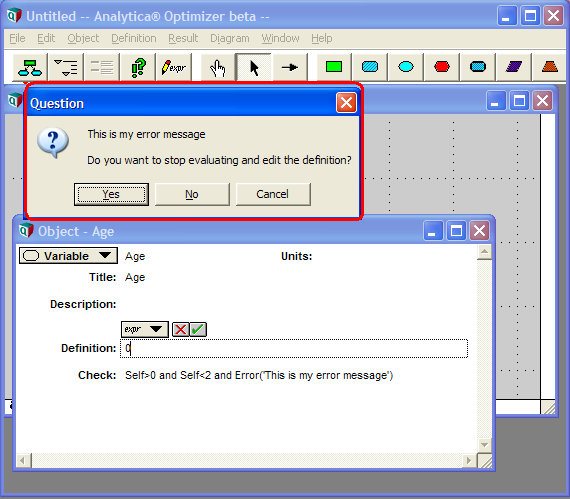Answer Yes in the Question dialog
Viewport: 570px width, 499px height.
click(x=111, y=194)
